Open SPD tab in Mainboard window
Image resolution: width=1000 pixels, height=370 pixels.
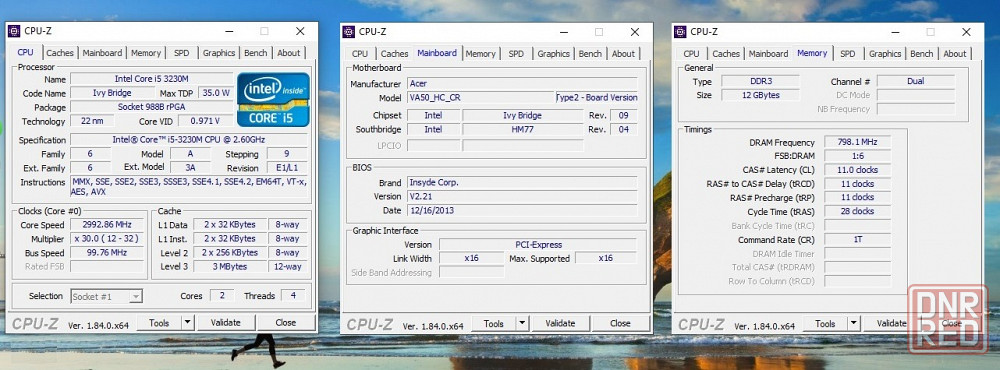pos(516,54)
